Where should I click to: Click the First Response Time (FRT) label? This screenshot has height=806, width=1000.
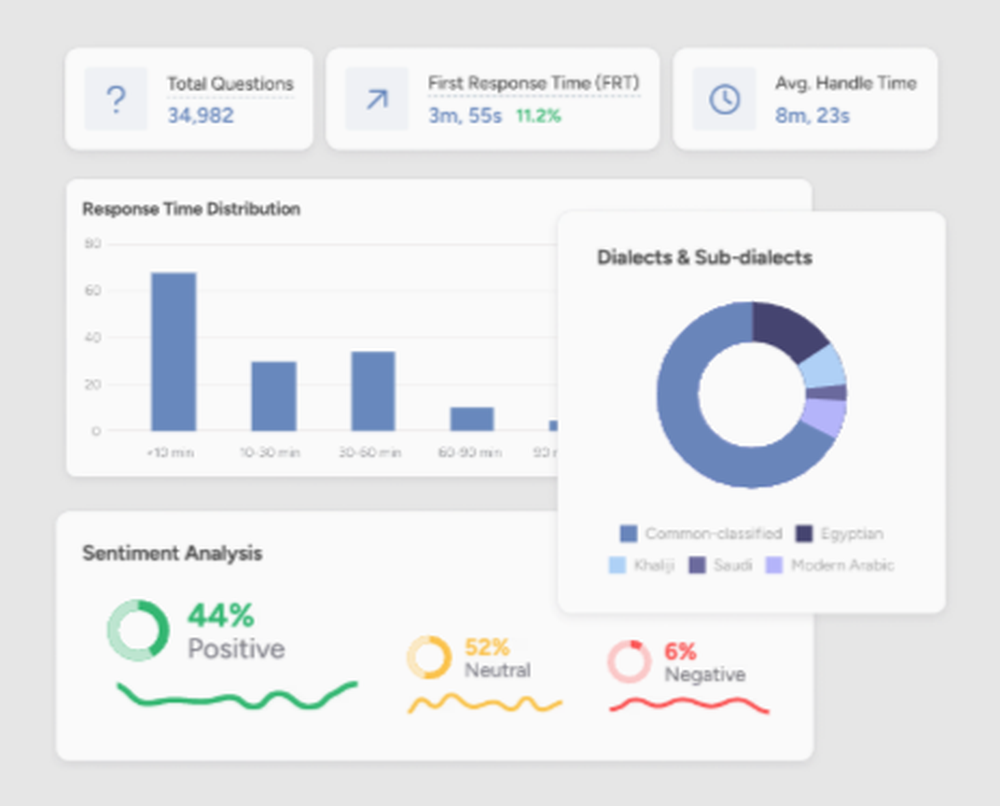tap(533, 83)
